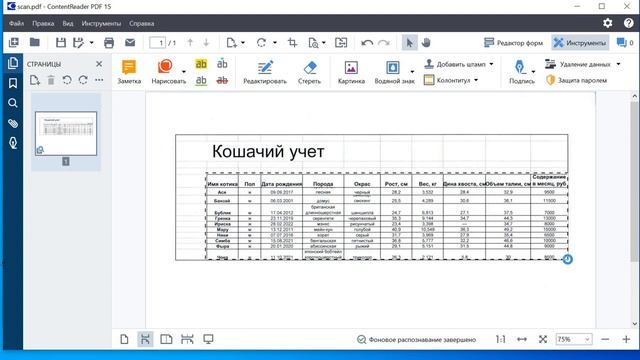Screen dimensions: 640x360
Task: Select the page 1 thumbnail
Action: click(66, 133)
